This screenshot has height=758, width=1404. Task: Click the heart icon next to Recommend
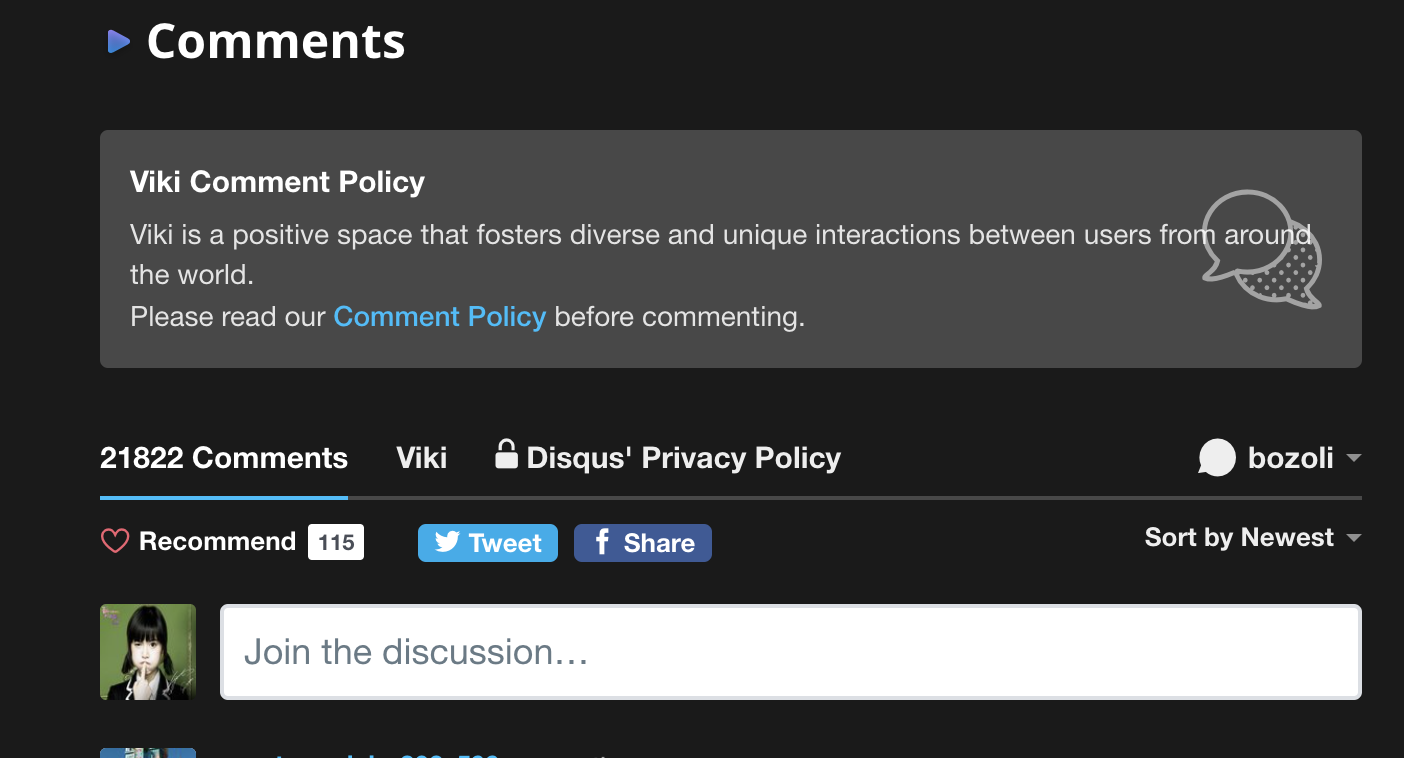coord(115,542)
